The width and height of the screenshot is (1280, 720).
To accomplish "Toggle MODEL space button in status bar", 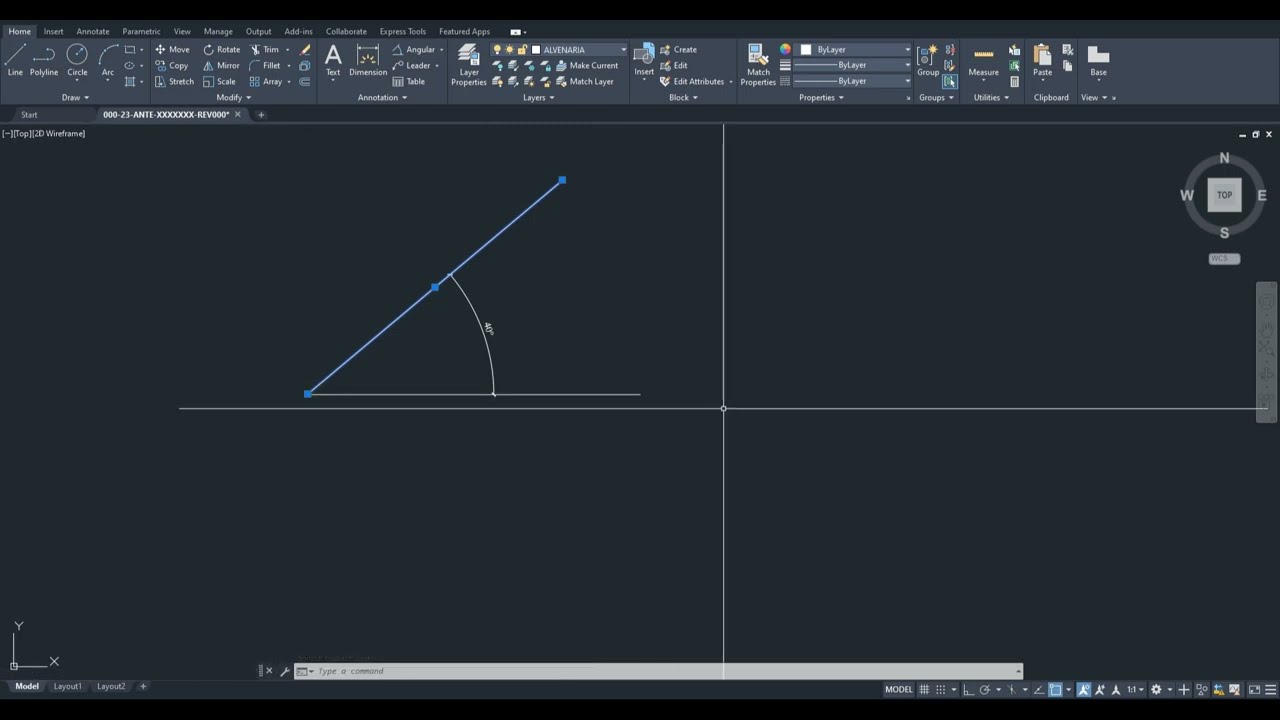I will click(899, 689).
